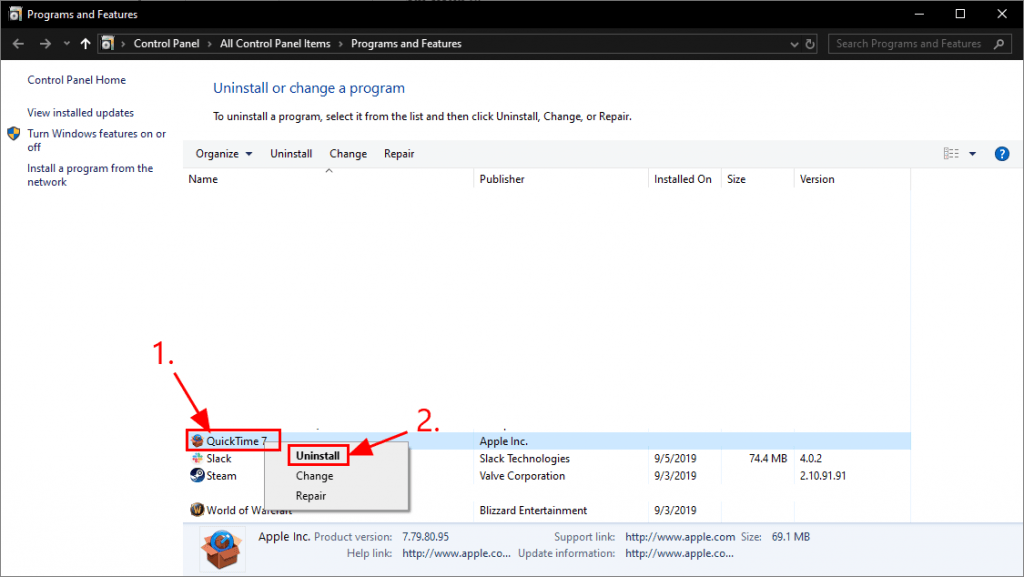Choose Repair in the context menu
The image size is (1024, 577).
pyautogui.click(x=311, y=496)
